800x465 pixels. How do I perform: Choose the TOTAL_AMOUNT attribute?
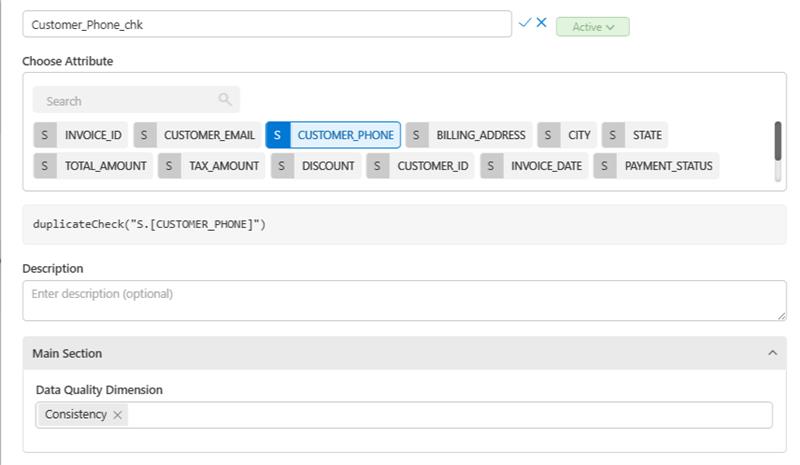point(93,166)
